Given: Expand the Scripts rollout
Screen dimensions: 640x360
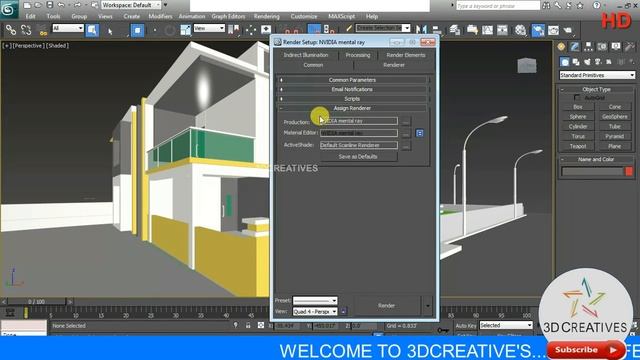Looking at the screenshot, I should [352, 99].
